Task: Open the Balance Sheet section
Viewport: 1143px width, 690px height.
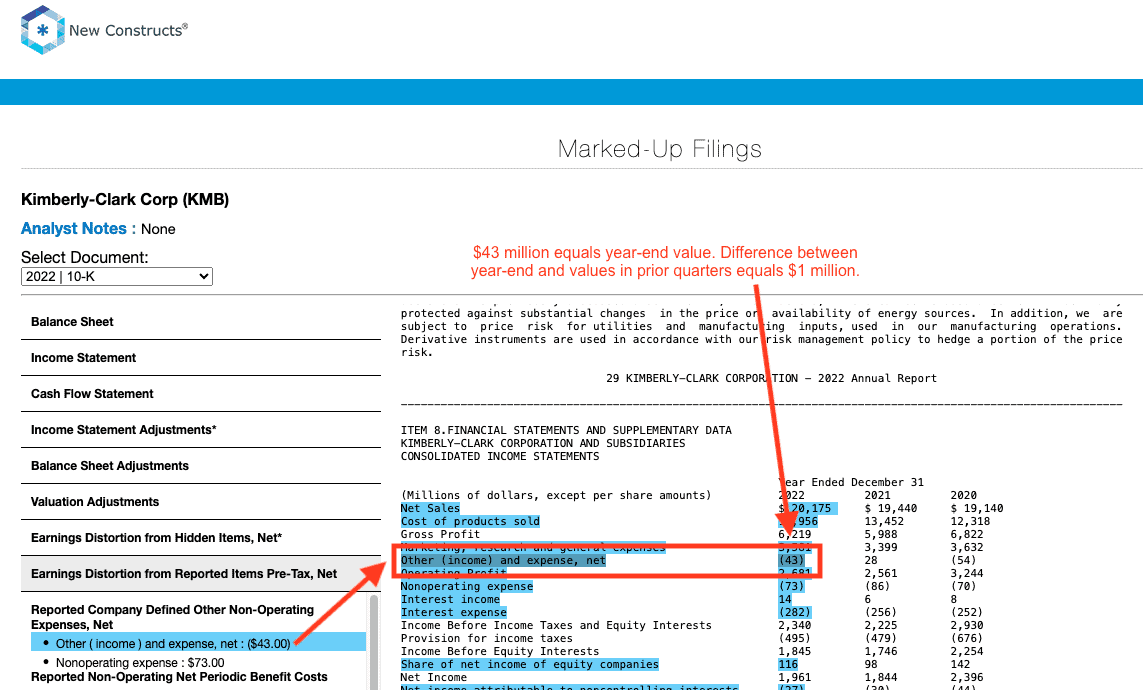Action: click(200, 322)
